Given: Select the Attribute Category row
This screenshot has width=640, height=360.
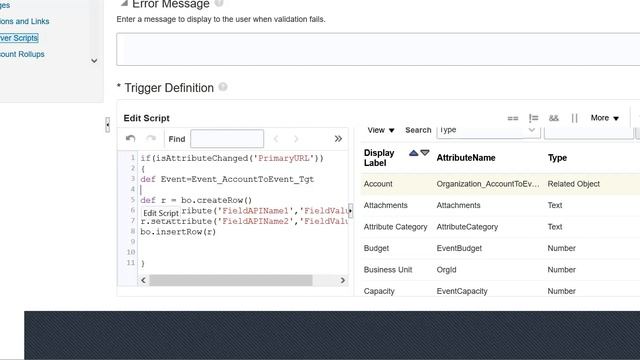Looking at the screenshot, I should tap(500, 227).
